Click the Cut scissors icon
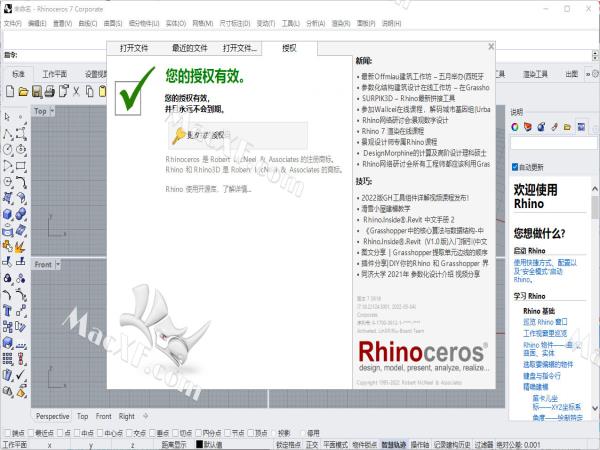The image size is (600, 450). point(76,91)
